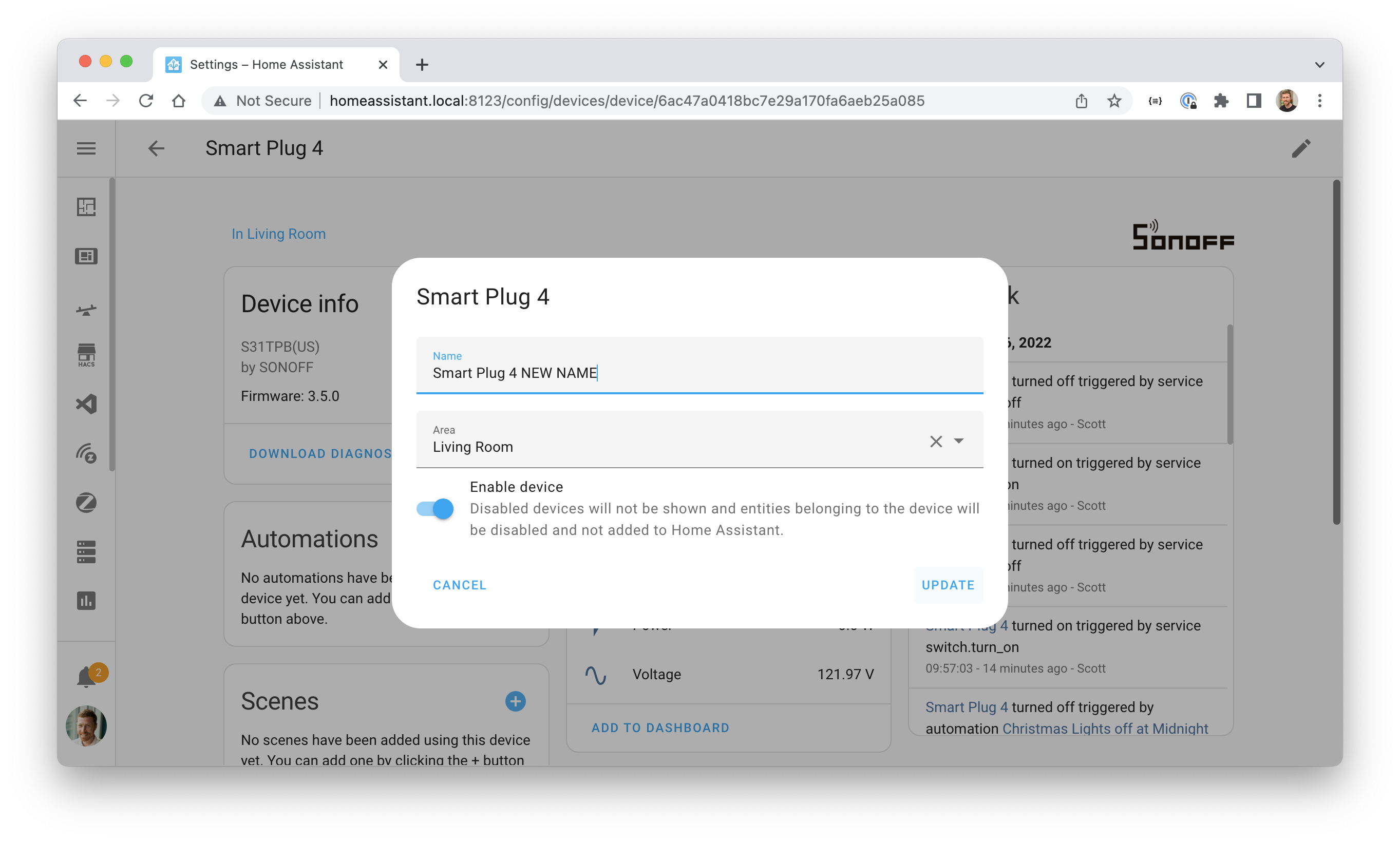Launch Visual Studio Code server sidebar icon
1400x842 pixels.
click(x=86, y=404)
